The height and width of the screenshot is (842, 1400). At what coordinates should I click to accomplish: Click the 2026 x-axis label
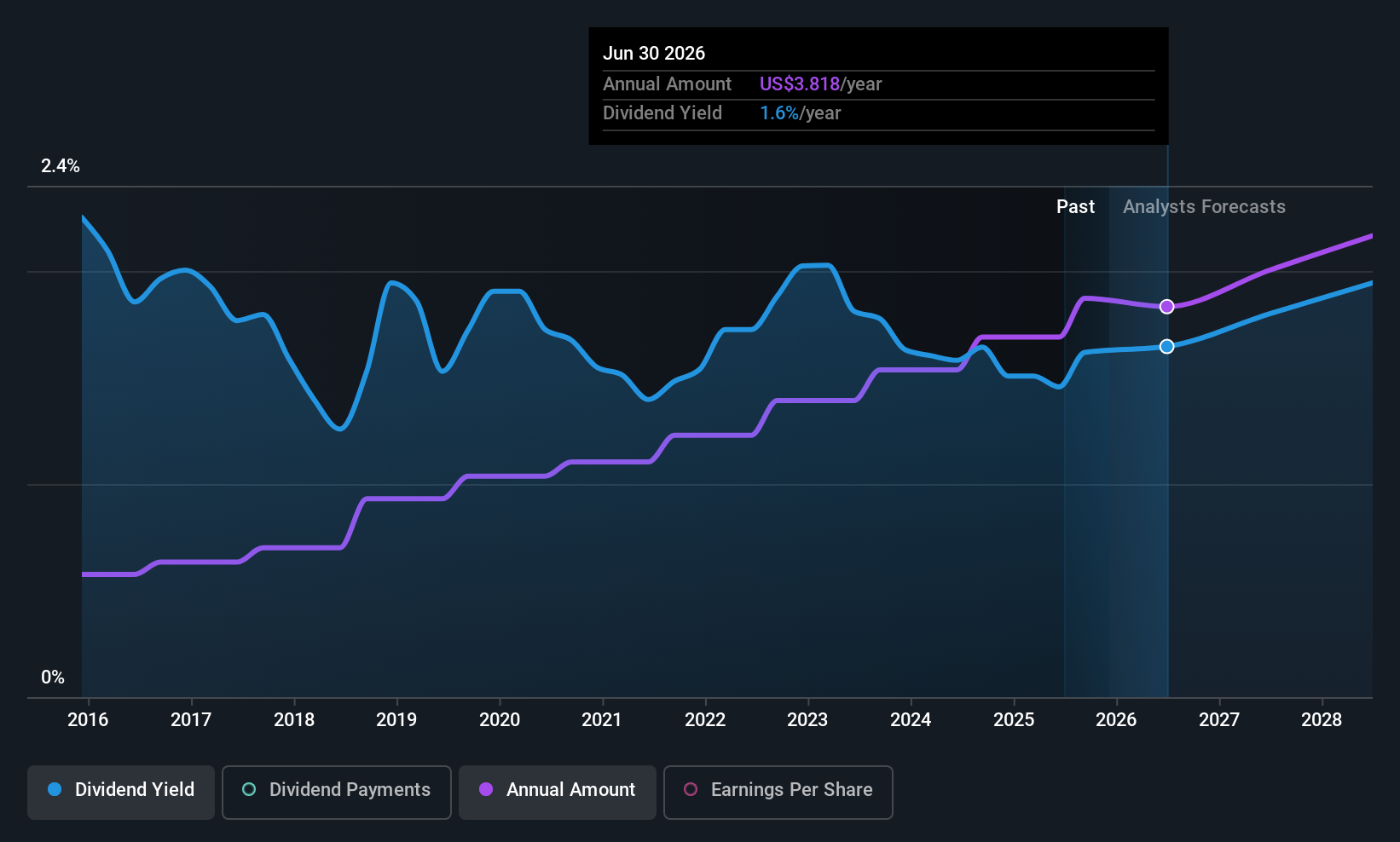[1116, 720]
